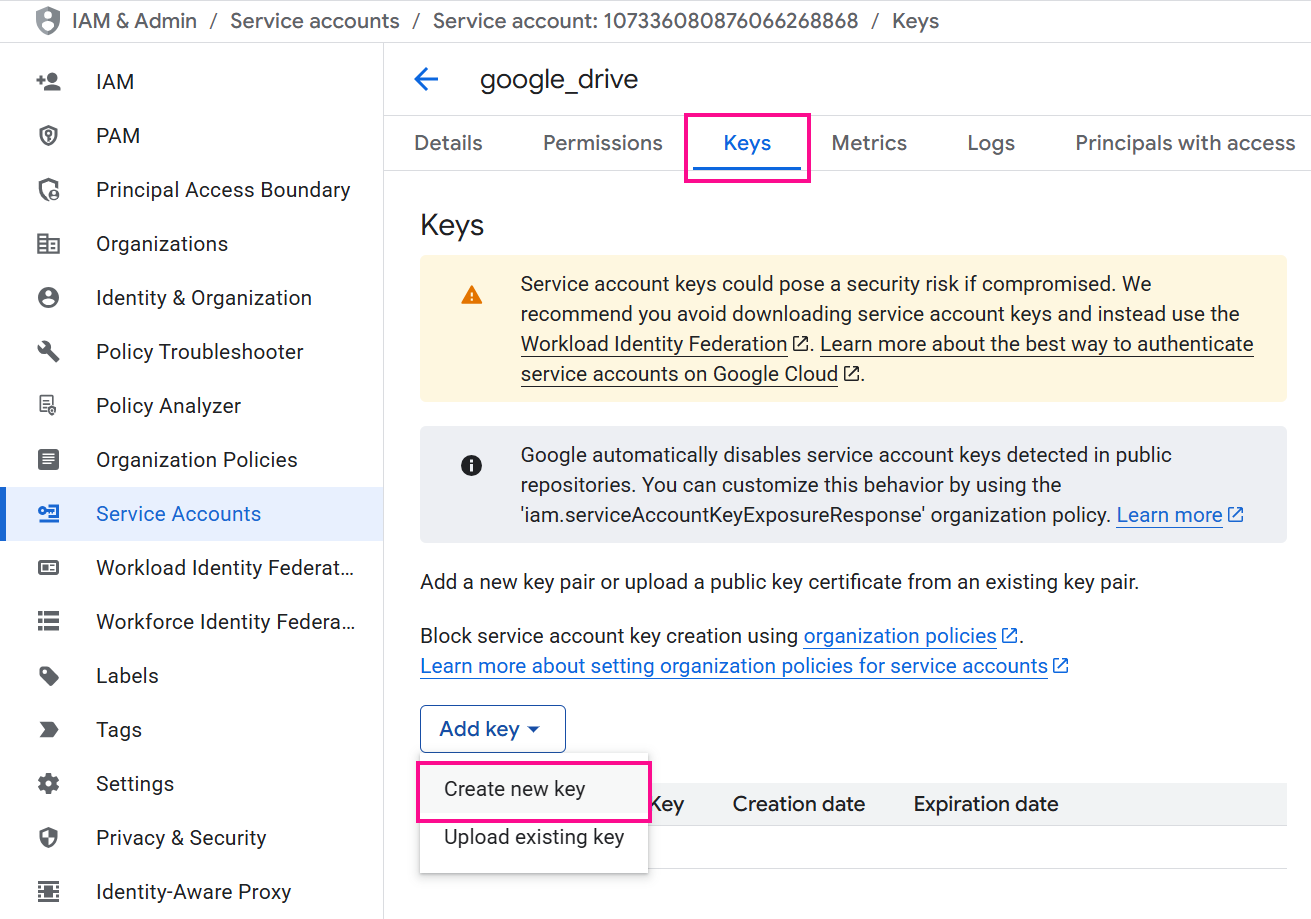Click the Service accounts breadcrumb
Viewport: 1311px width, 919px height.
pos(314,20)
